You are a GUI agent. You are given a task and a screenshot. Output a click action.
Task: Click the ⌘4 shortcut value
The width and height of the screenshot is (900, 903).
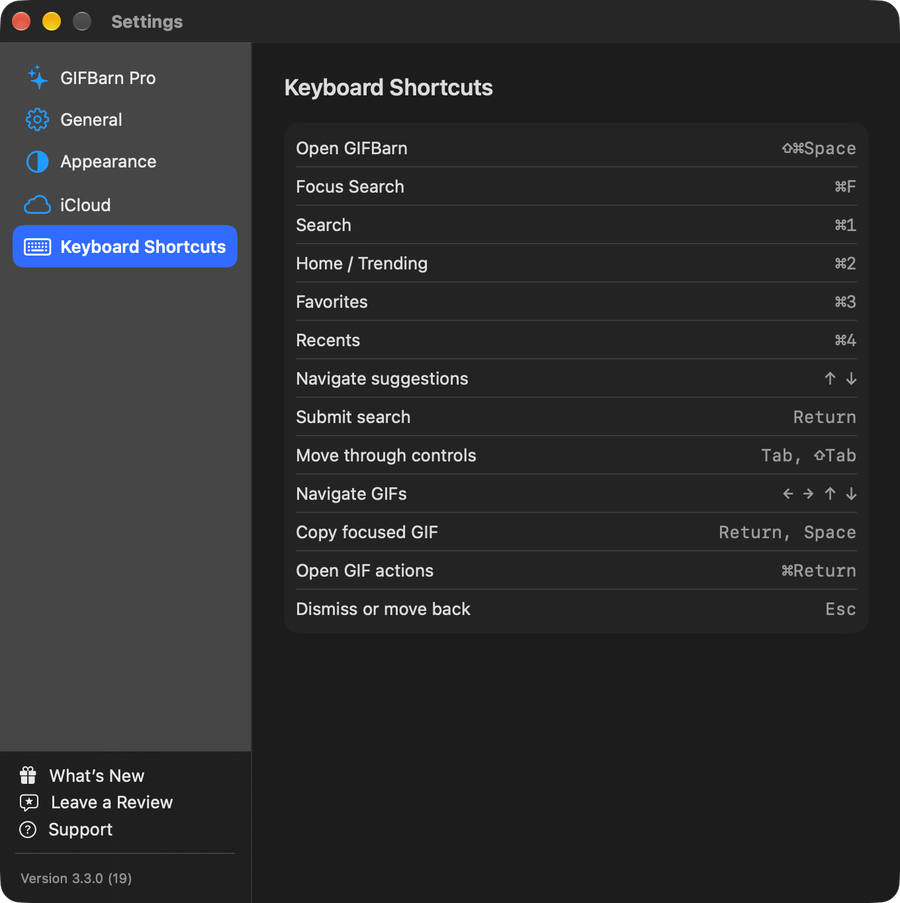(x=845, y=340)
